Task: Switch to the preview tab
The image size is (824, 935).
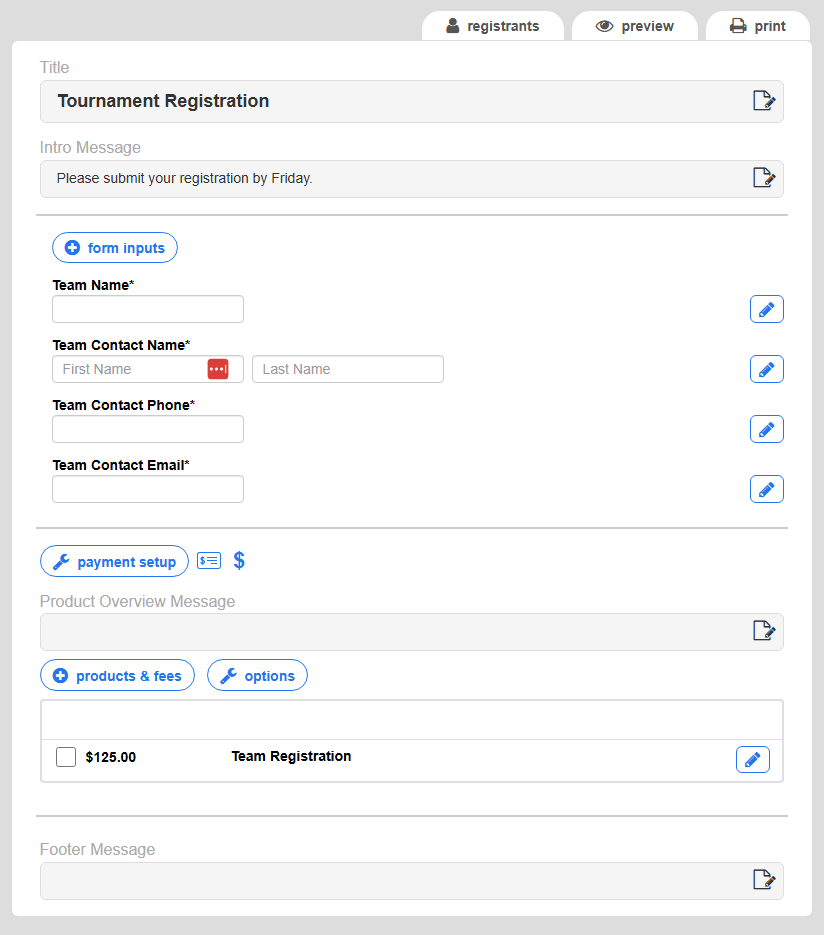Action: click(635, 26)
